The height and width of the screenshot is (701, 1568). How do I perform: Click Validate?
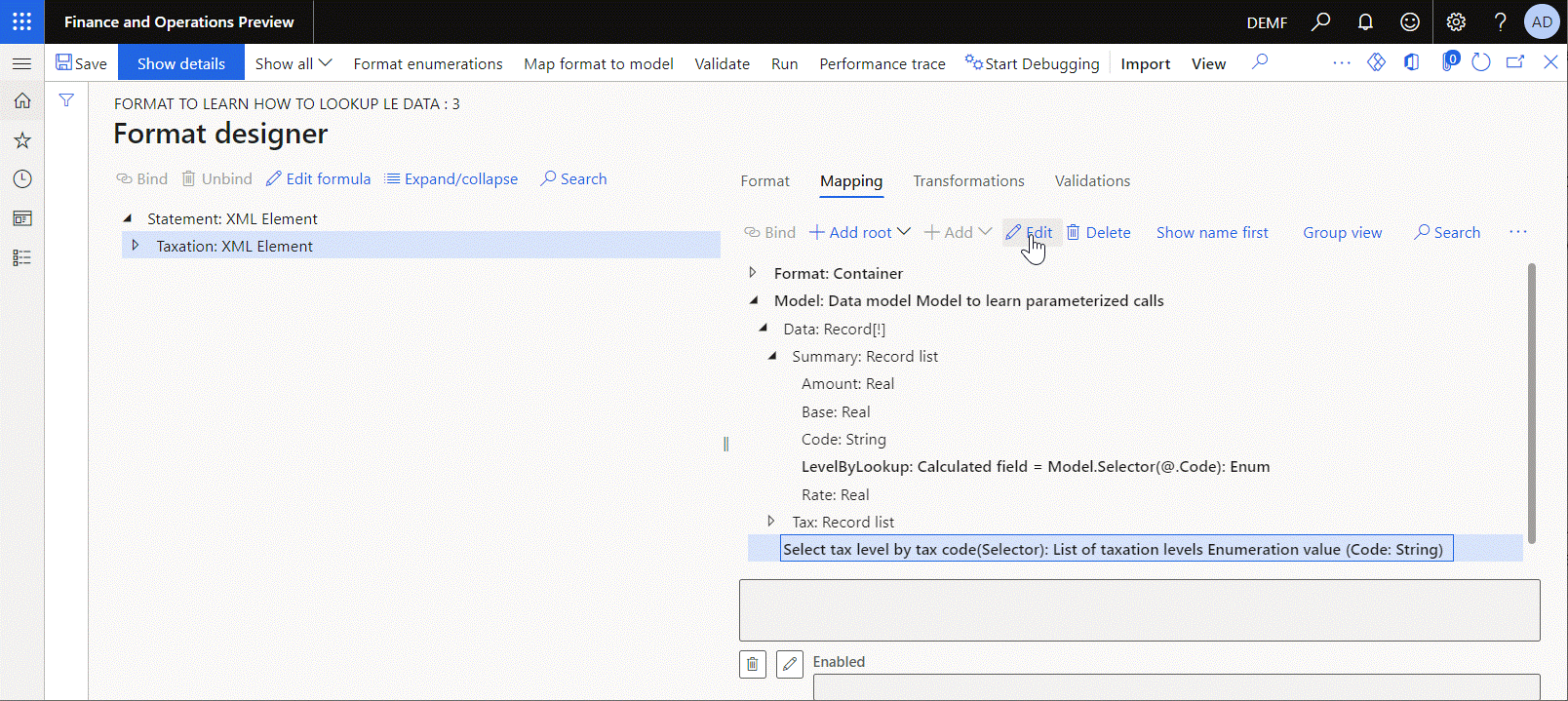[723, 63]
